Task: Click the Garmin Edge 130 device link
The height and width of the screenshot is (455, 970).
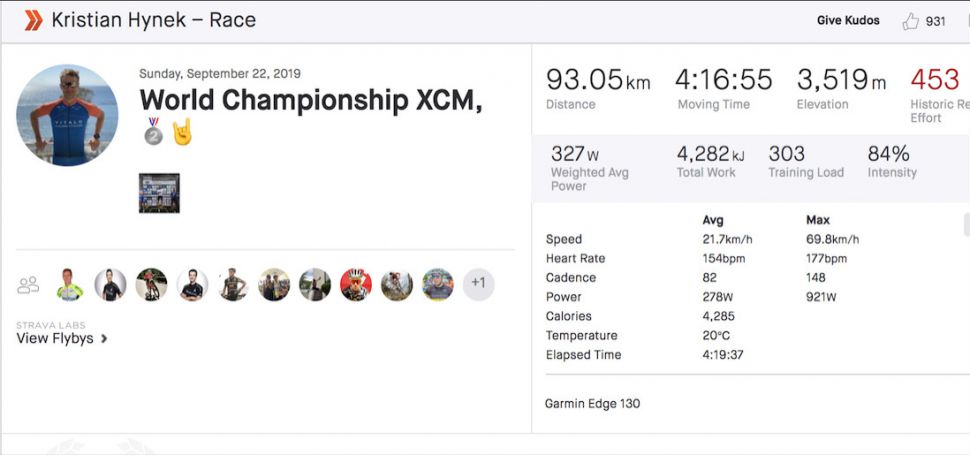Action: pyautogui.click(x=592, y=404)
